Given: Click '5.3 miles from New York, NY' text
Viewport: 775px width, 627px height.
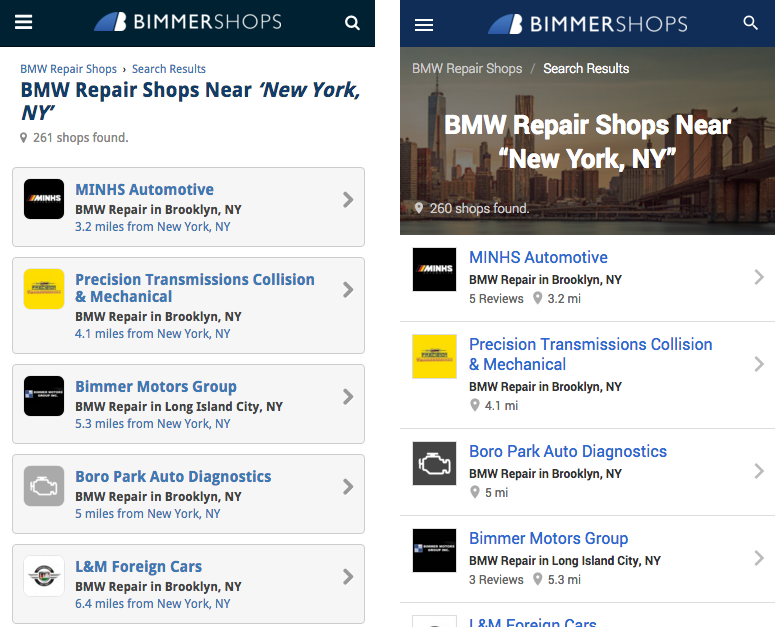Looking at the screenshot, I should [x=153, y=423].
